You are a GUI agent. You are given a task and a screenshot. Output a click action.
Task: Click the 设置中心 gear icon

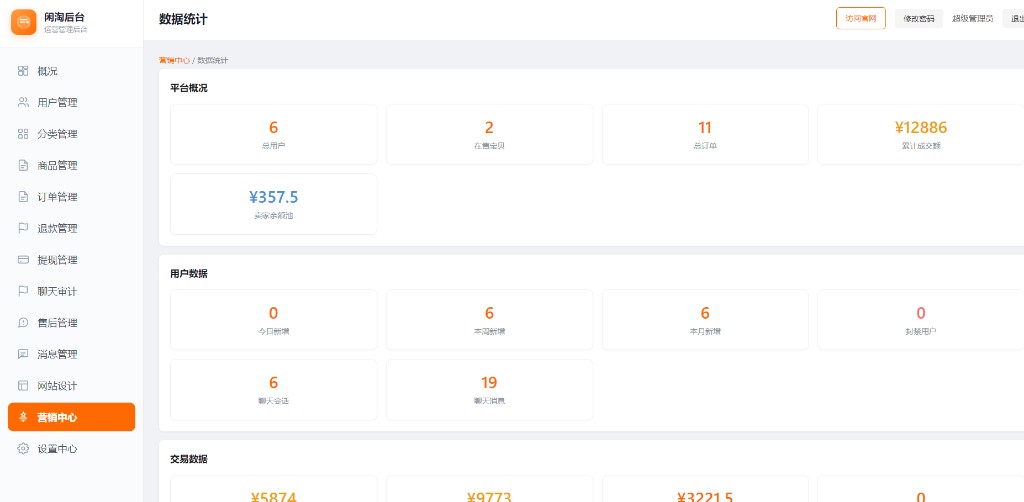23,448
